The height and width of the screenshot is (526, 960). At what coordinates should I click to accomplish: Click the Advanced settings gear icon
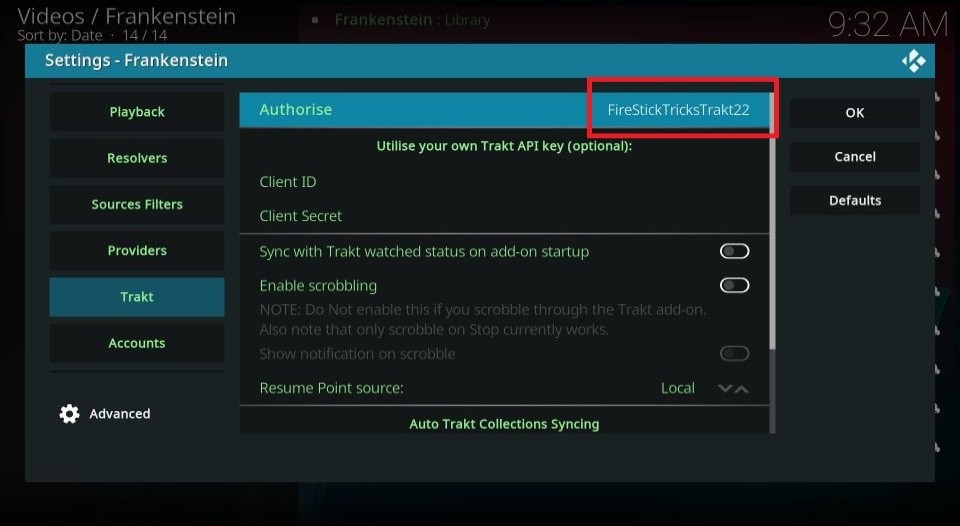pyautogui.click(x=69, y=414)
